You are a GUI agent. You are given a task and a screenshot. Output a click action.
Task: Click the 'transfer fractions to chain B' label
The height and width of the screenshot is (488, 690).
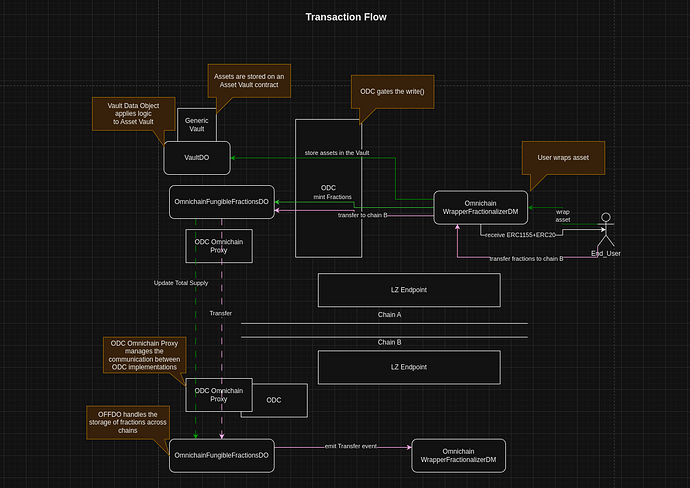tap(526, 259)
